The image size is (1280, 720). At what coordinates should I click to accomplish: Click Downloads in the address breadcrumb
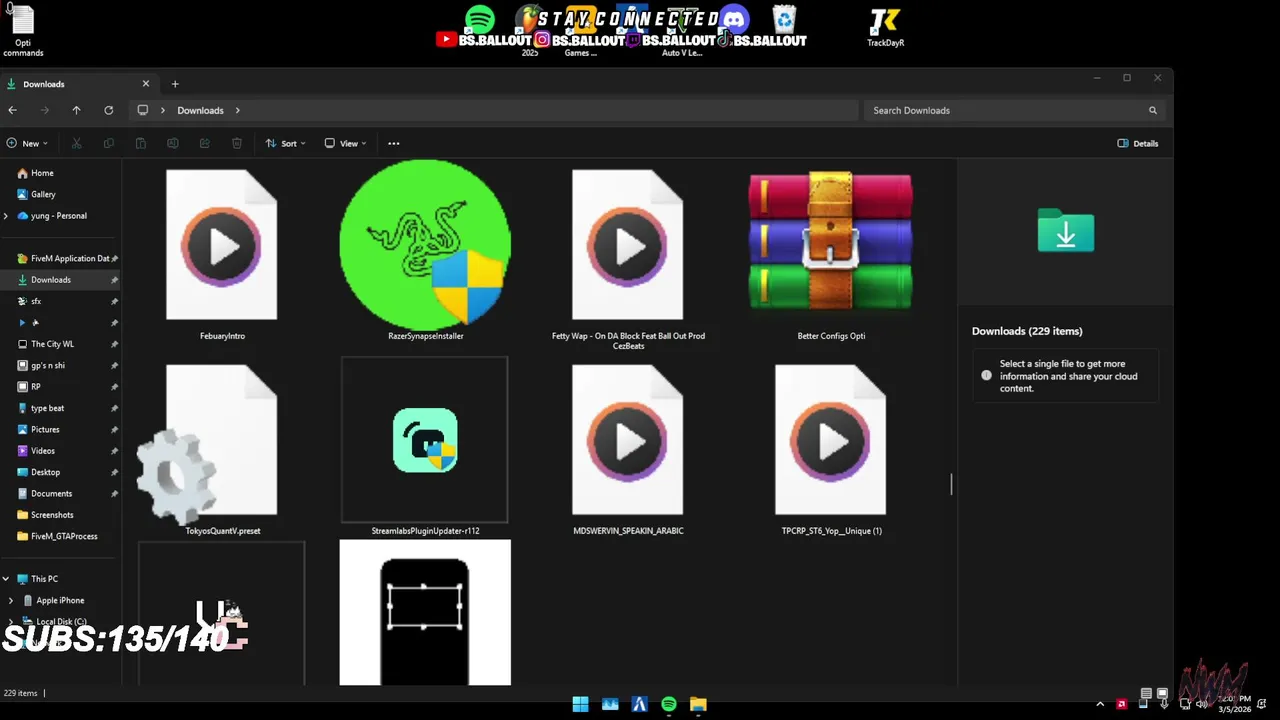[200, 110]
